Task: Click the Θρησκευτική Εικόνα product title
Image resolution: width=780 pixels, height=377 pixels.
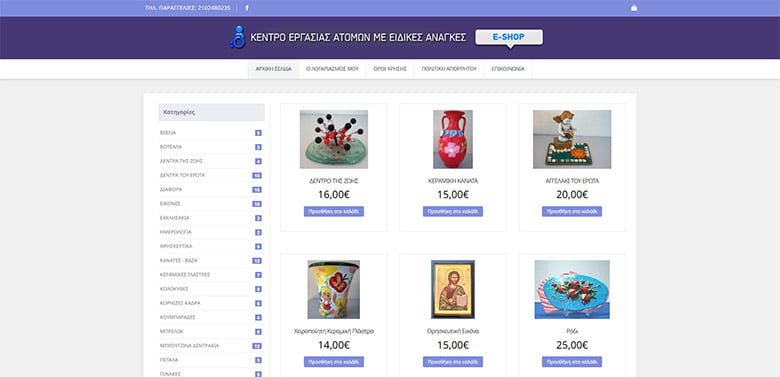Action: click(x=453, y=331)
